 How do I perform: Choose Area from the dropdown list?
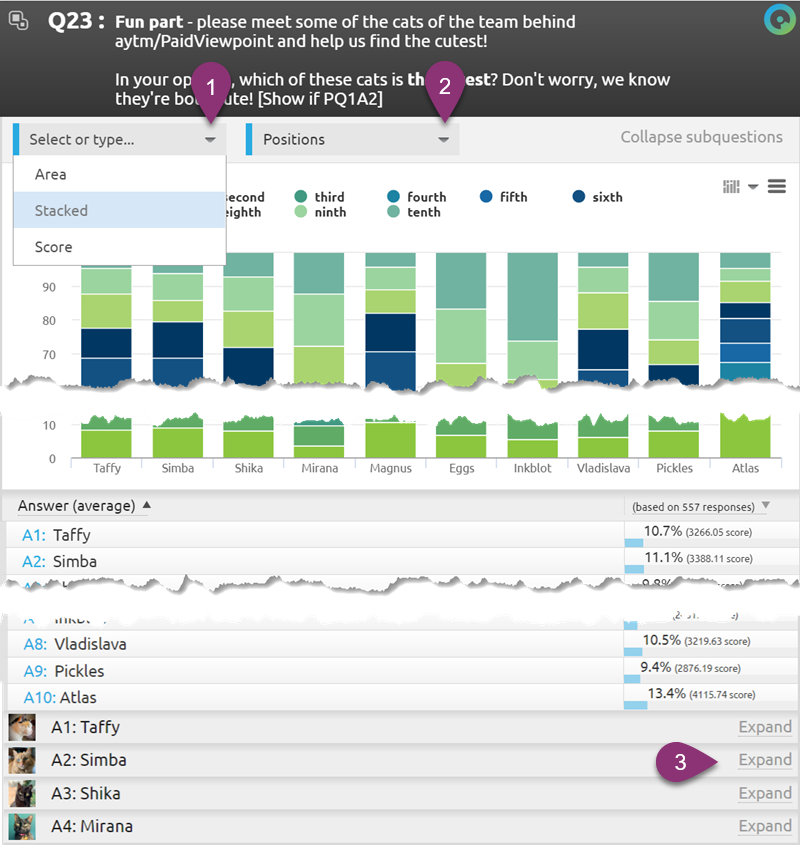119,174
